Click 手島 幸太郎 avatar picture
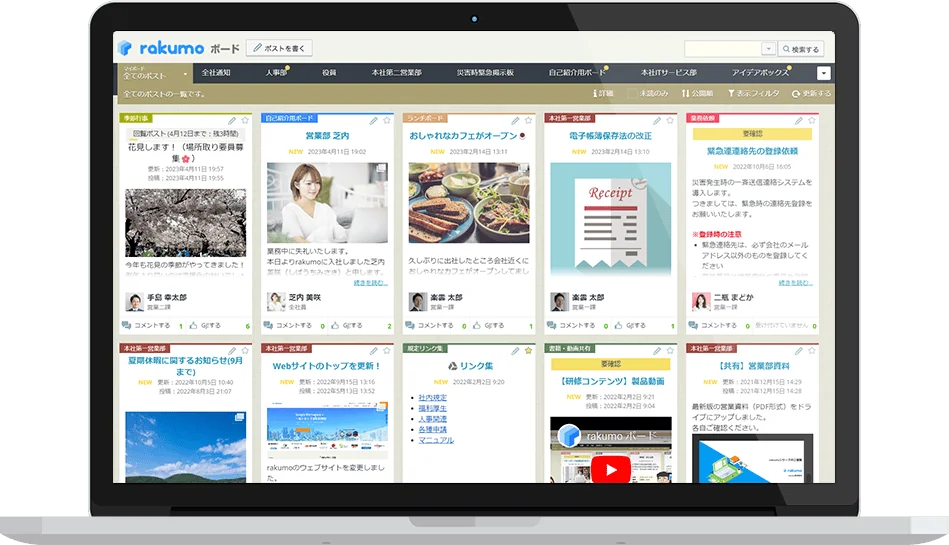Image resolution: width=949 pixels, height=545 pixels. (x=134, y=301)
